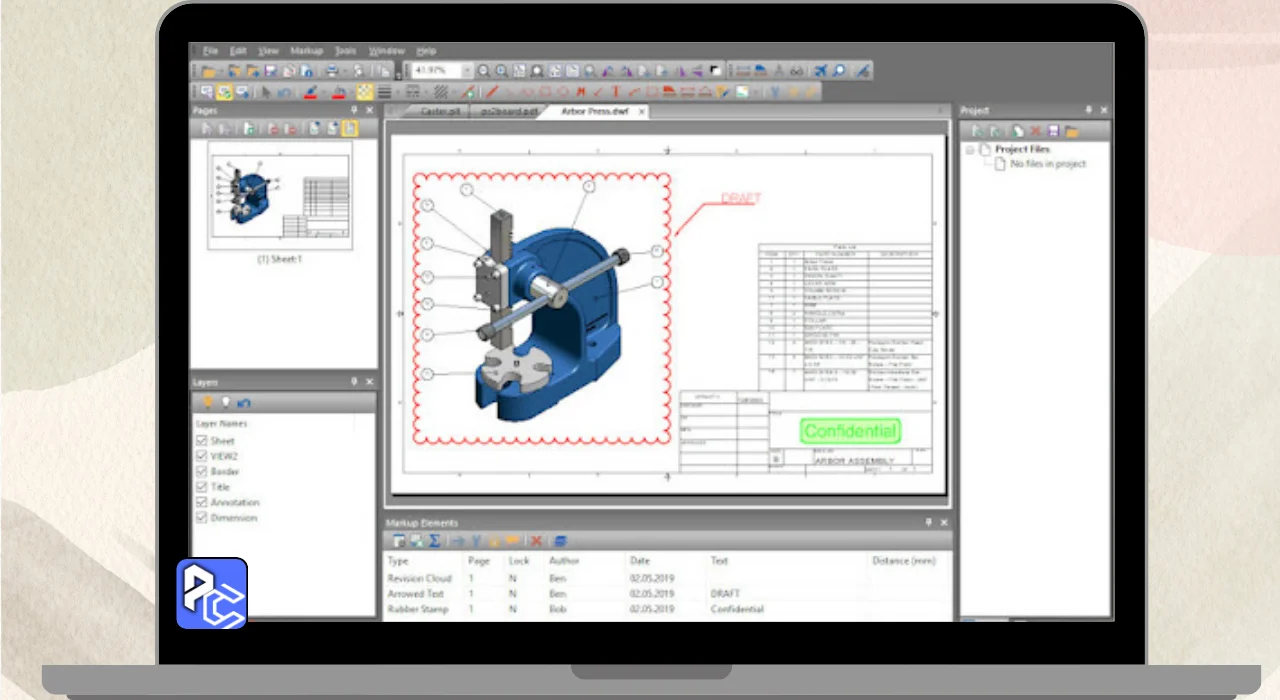
Task: Select the Rubber Stamp markup row
Action: click(x=418, y=609)
